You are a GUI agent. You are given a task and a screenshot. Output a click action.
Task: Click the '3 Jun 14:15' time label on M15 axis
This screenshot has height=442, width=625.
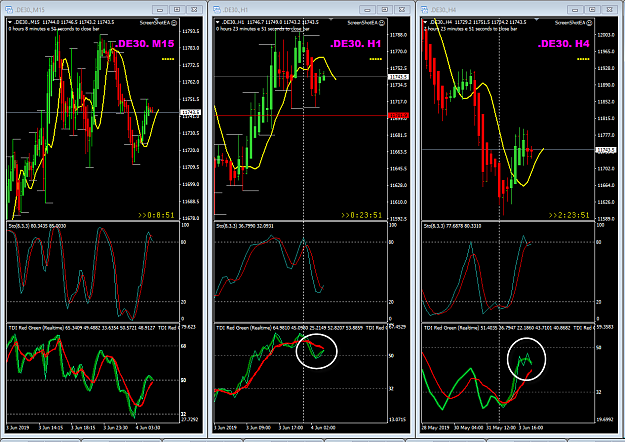click(x=51, y=428)
